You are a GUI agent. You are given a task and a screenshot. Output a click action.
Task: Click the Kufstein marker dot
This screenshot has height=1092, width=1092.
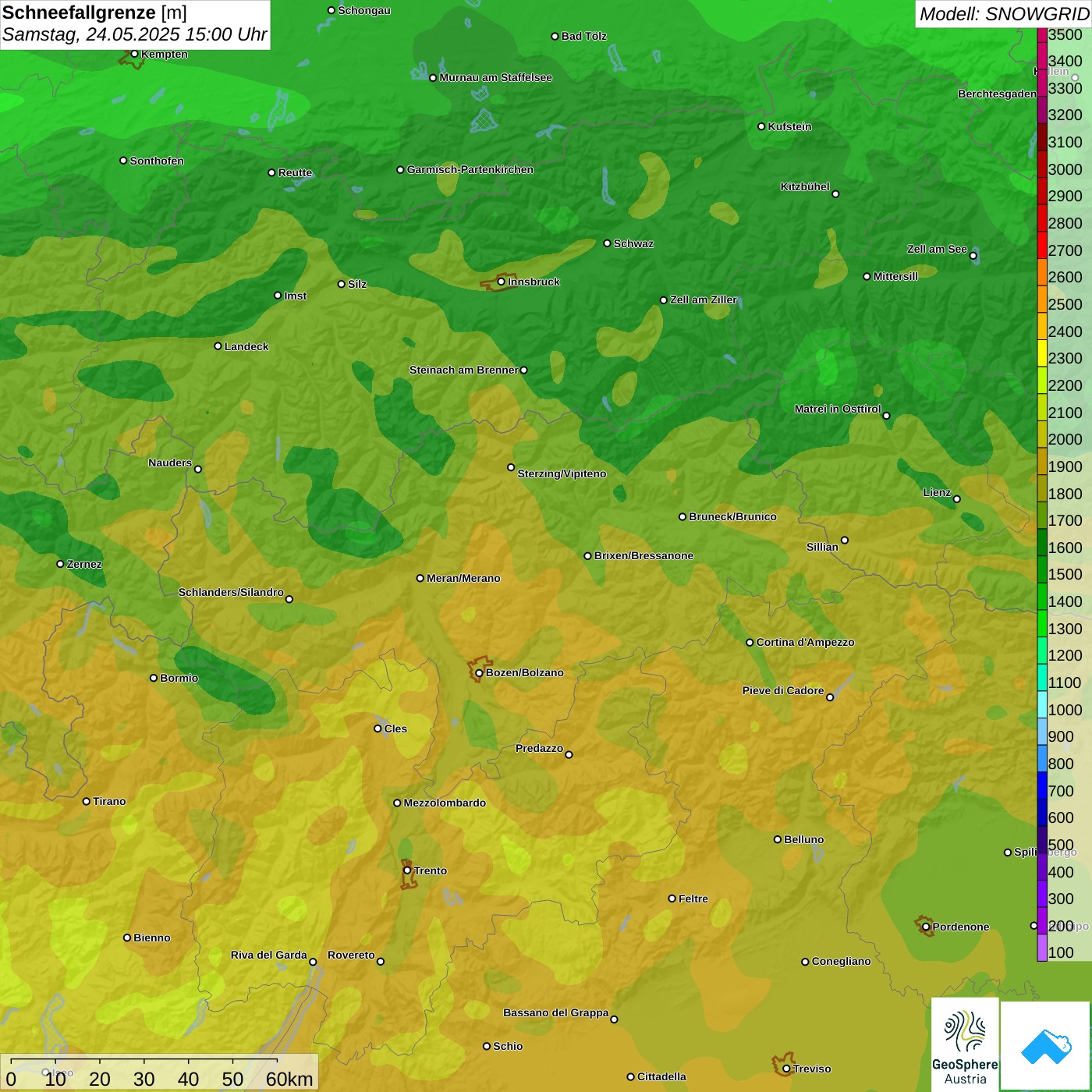point(761,126)
